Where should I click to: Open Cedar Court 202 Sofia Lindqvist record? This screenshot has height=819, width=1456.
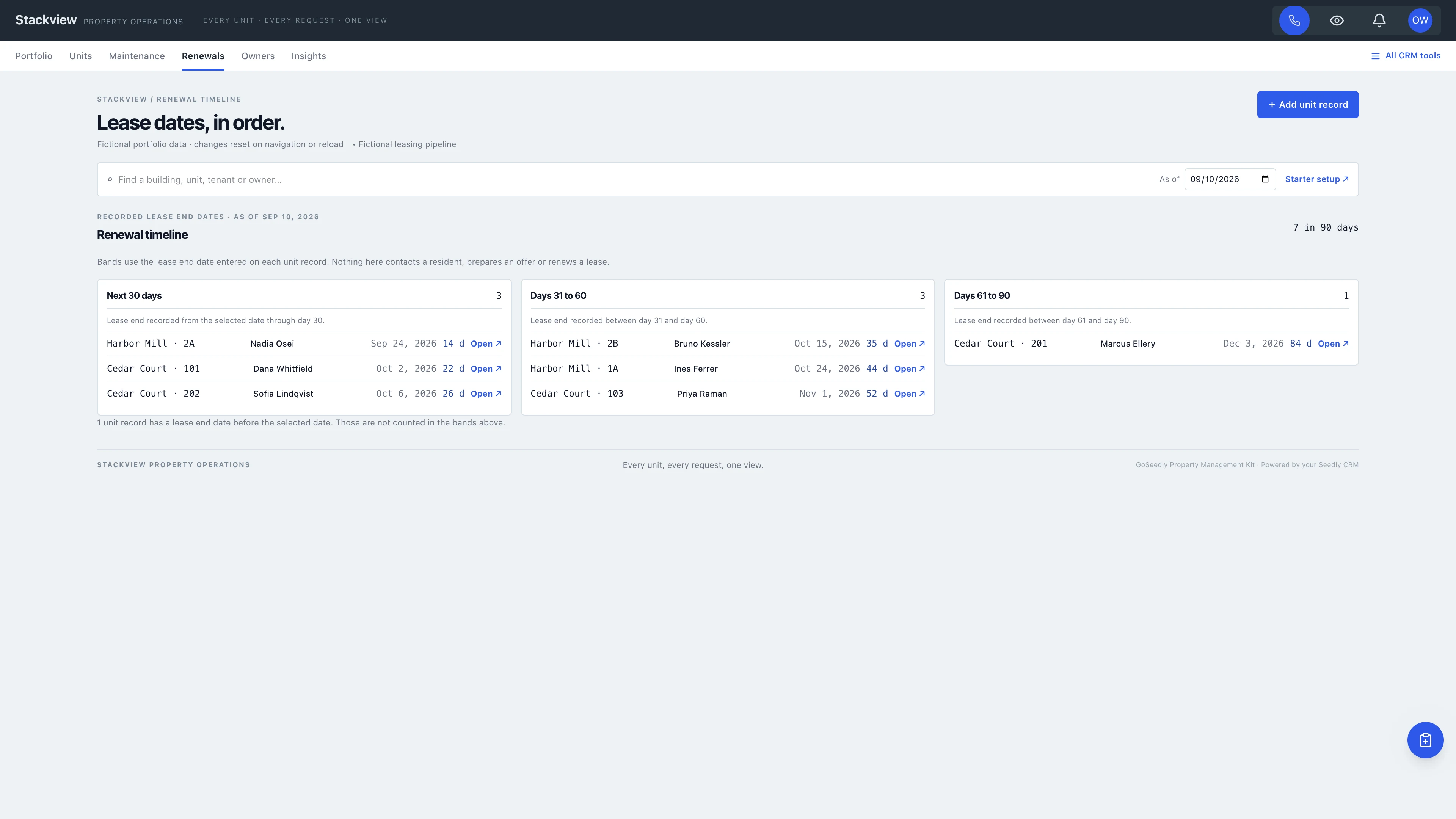click(485, 394)
